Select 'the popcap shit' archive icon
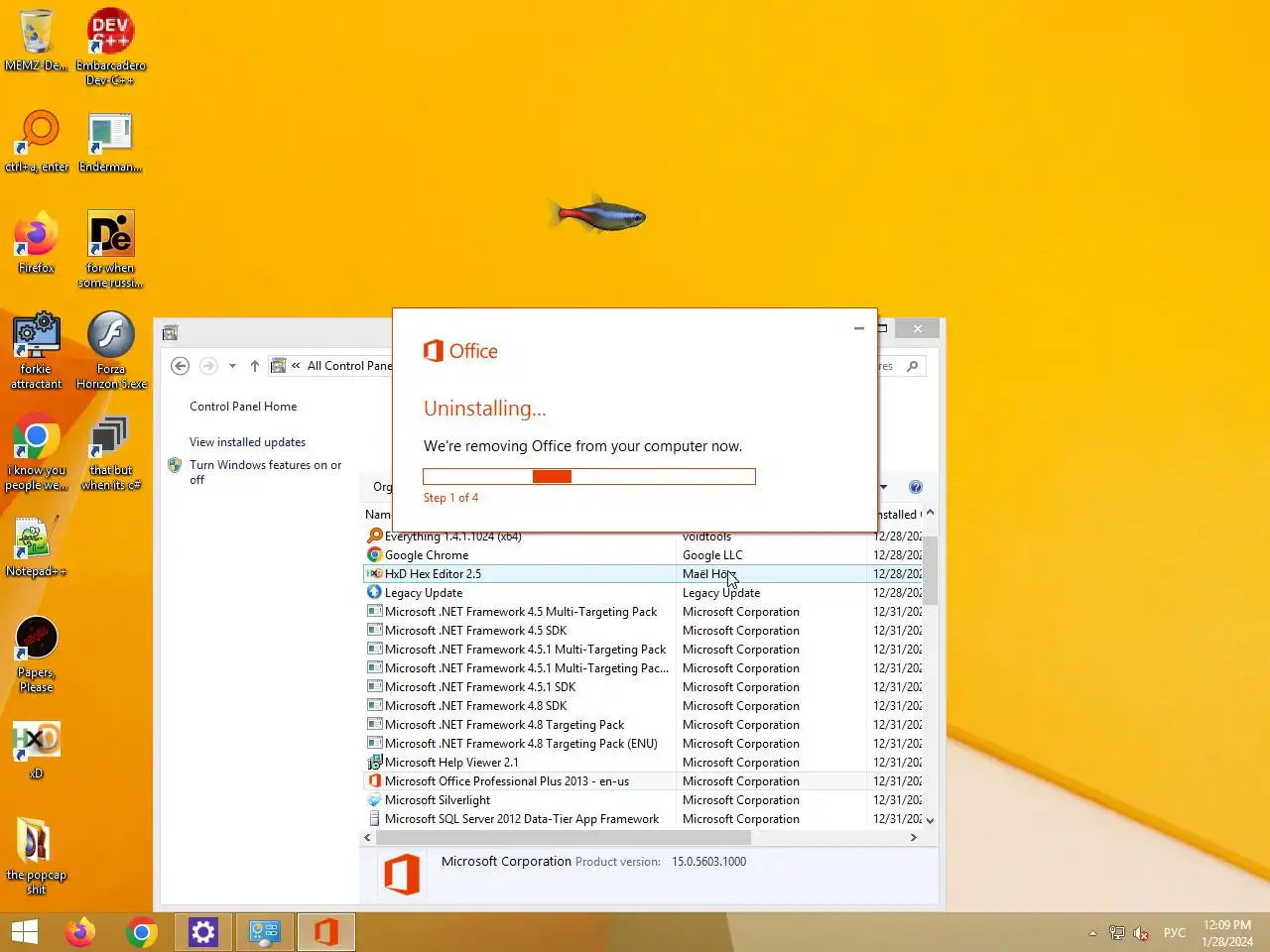The image size is (1270, 952). (x=37, y=857)
